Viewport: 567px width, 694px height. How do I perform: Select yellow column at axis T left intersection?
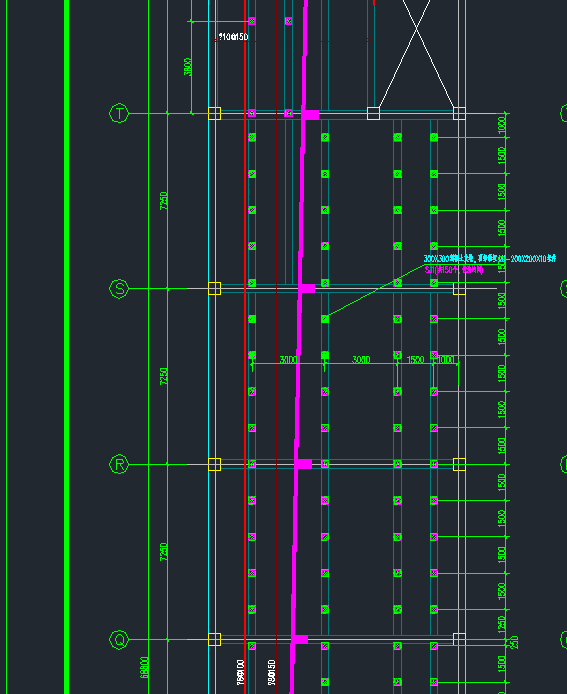point(215,113)
